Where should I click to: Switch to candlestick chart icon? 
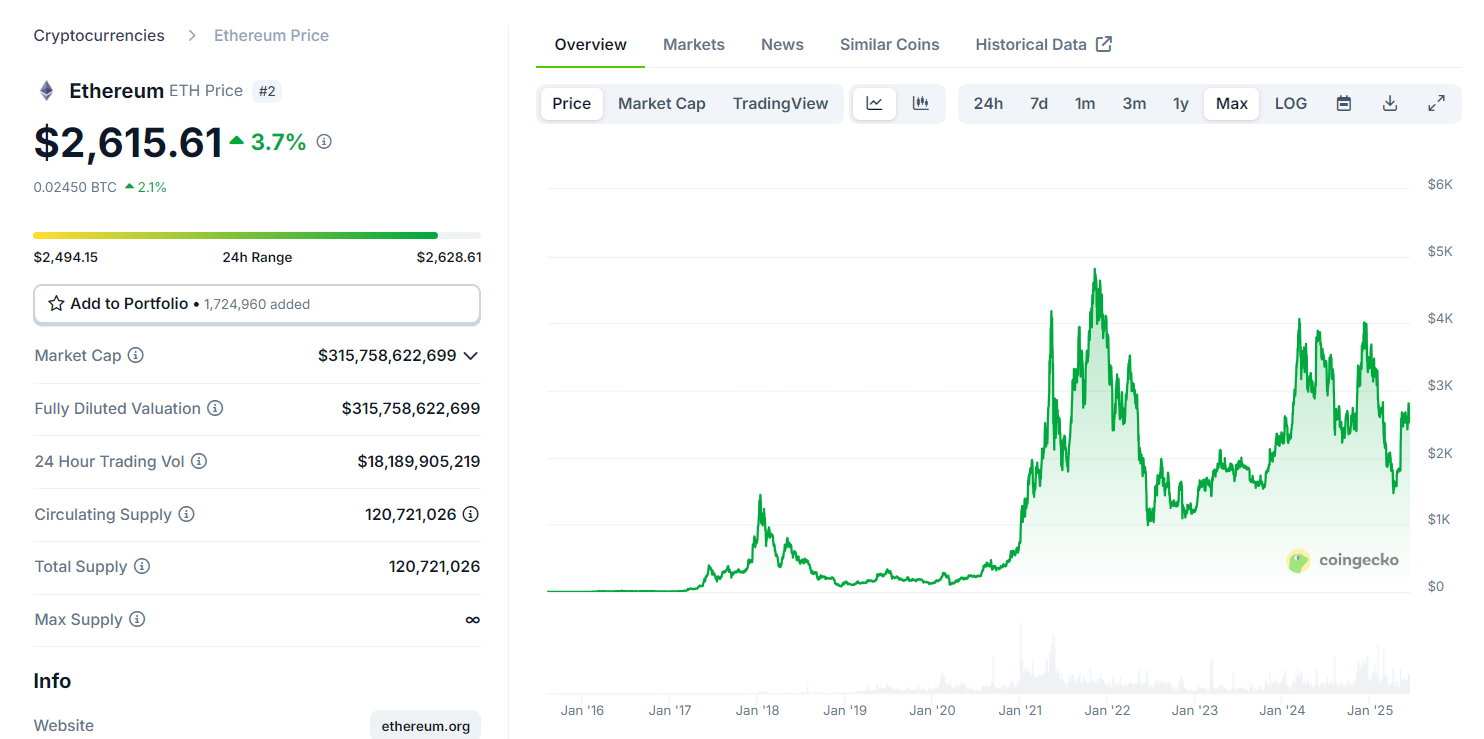coord(921,103)
